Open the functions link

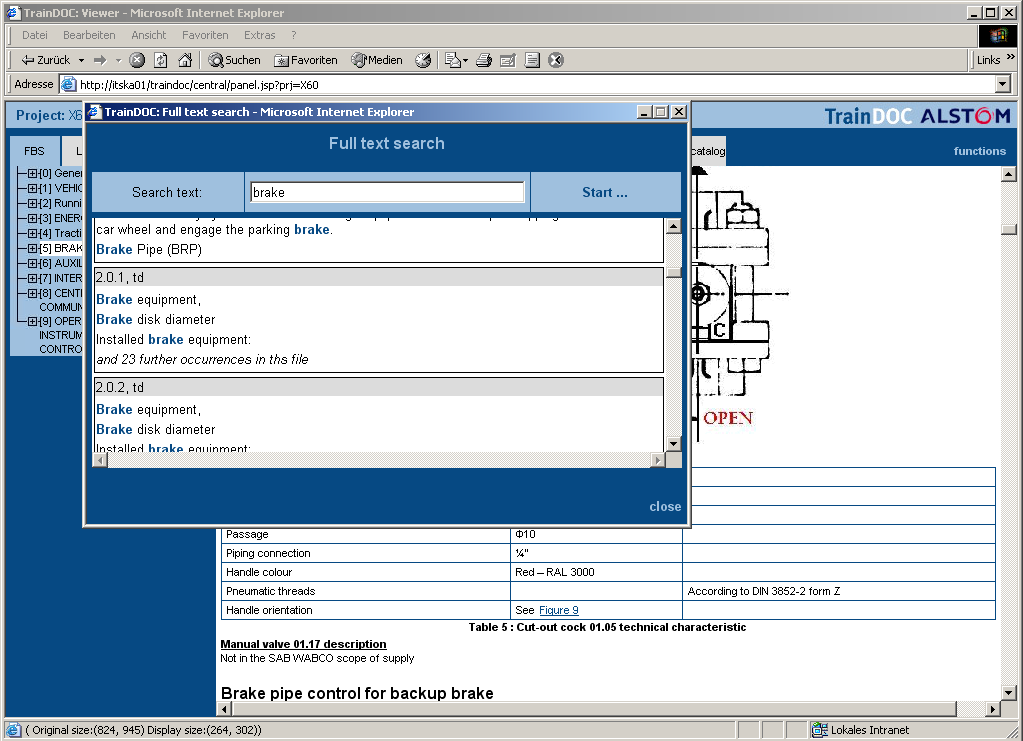click(x=979, y=151)
